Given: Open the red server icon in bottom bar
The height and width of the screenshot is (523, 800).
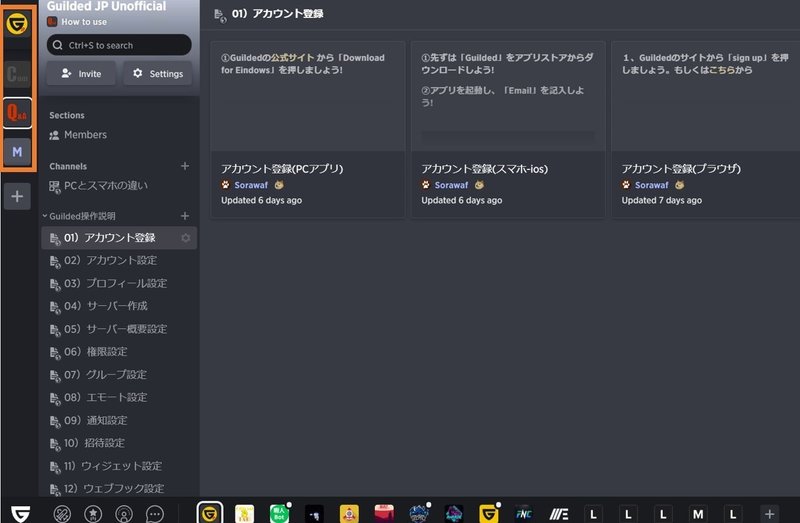Looking at the screenshot, I should click(384, 513).
